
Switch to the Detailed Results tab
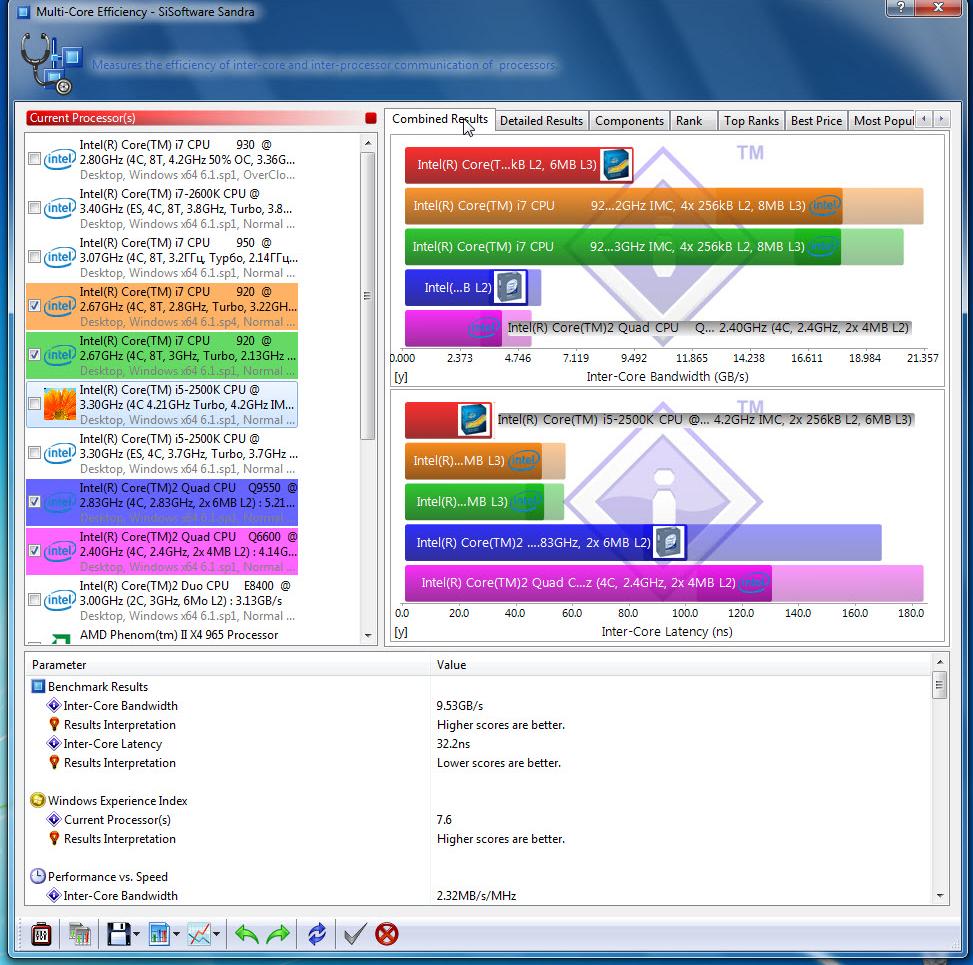pyautogui.click(x=541, y=121)
